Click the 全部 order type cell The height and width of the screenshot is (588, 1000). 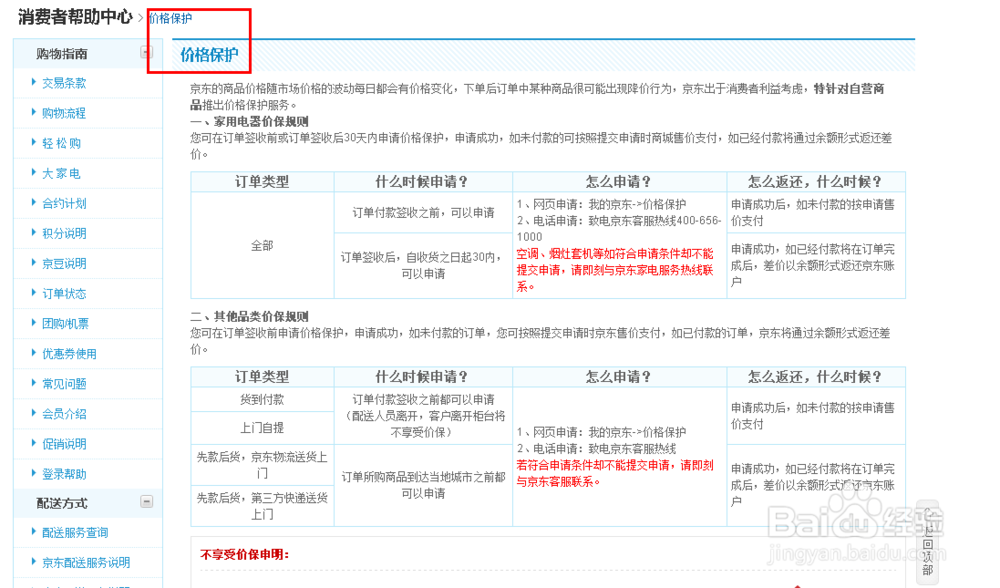pos(262,245)
